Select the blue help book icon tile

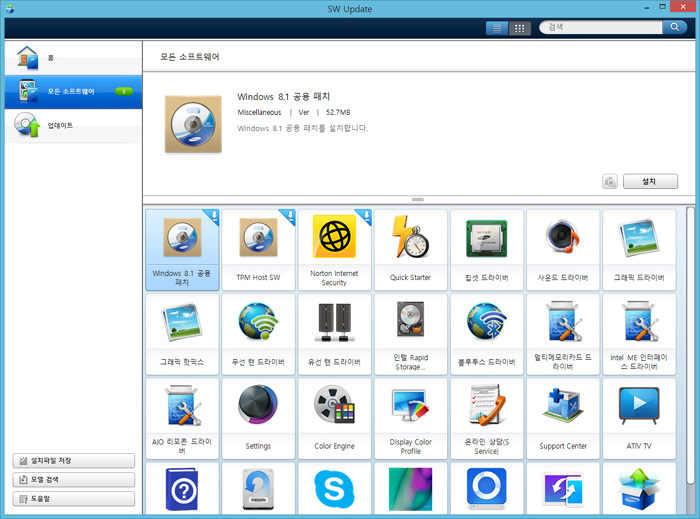[182, 489]
